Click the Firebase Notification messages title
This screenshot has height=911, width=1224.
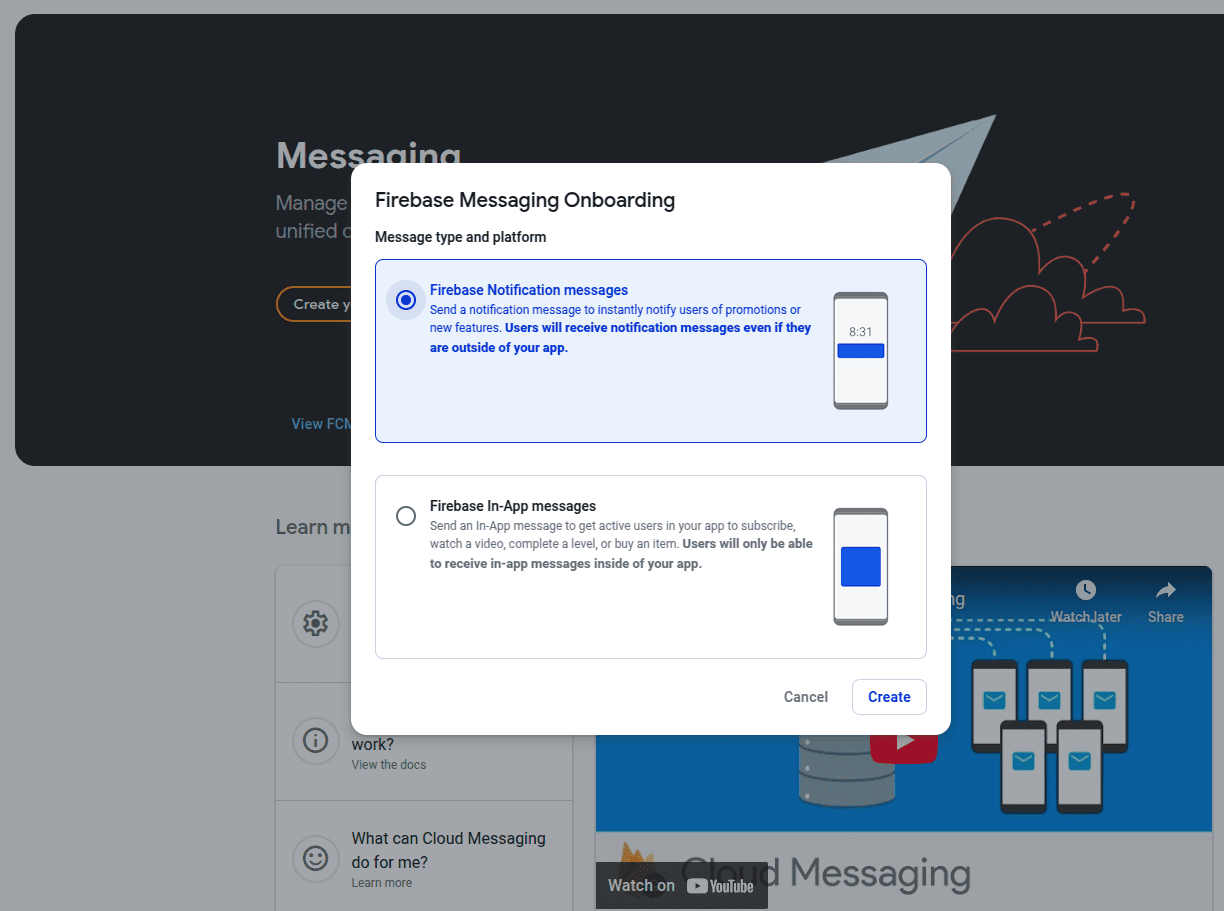point(529,290)
